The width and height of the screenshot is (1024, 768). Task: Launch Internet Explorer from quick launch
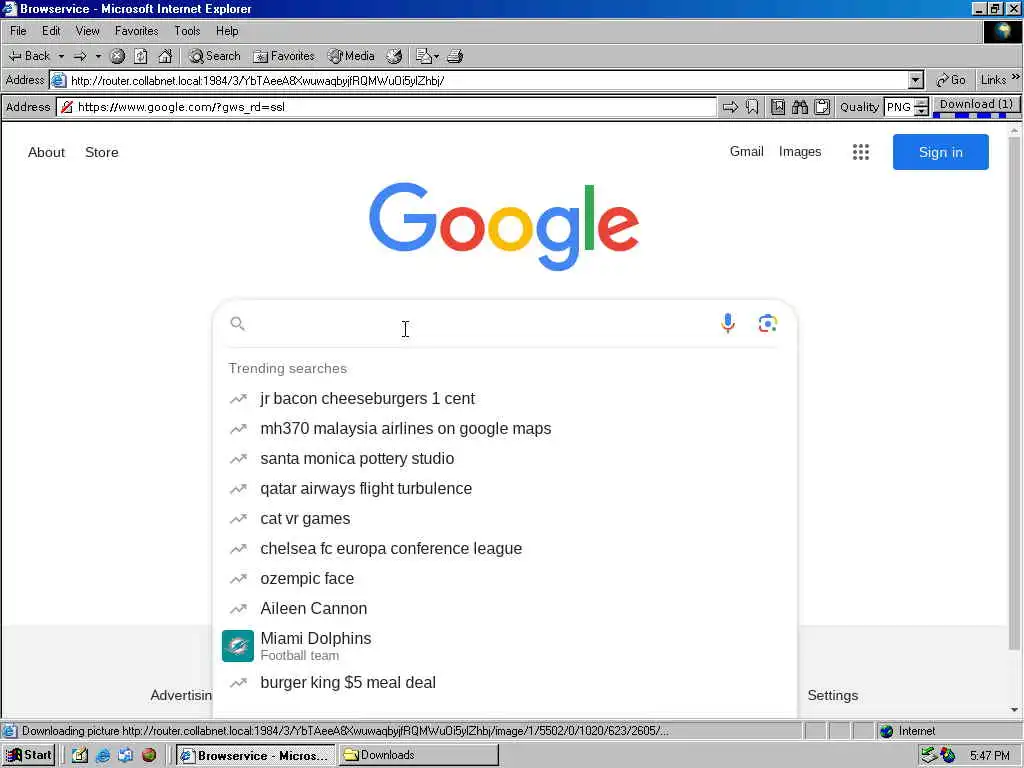tap(103, 756)
